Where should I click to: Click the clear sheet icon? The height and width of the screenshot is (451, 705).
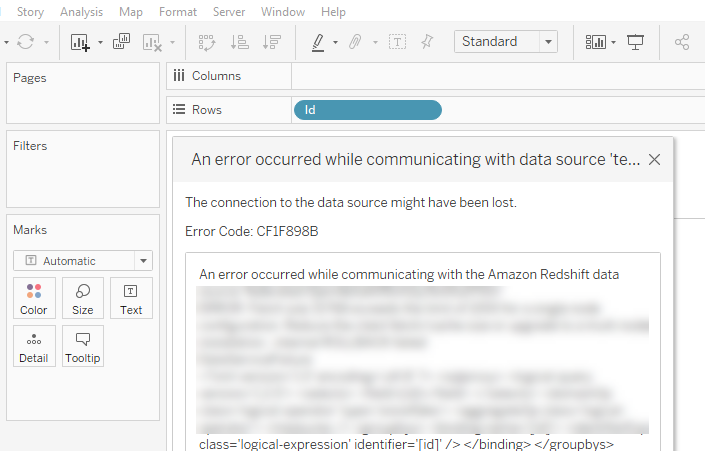point(152,43)
